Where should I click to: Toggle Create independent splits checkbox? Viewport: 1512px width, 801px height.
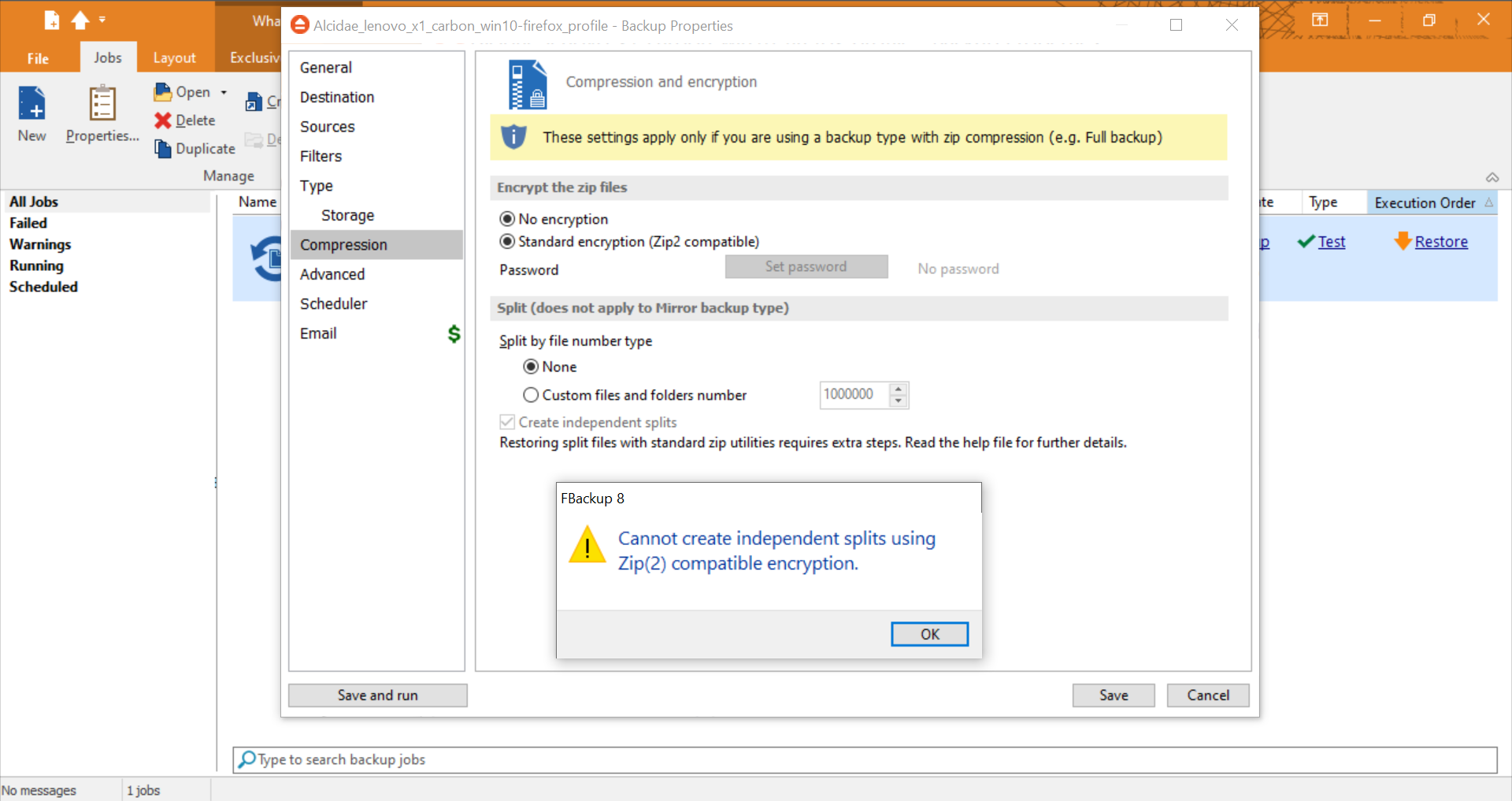508,423
